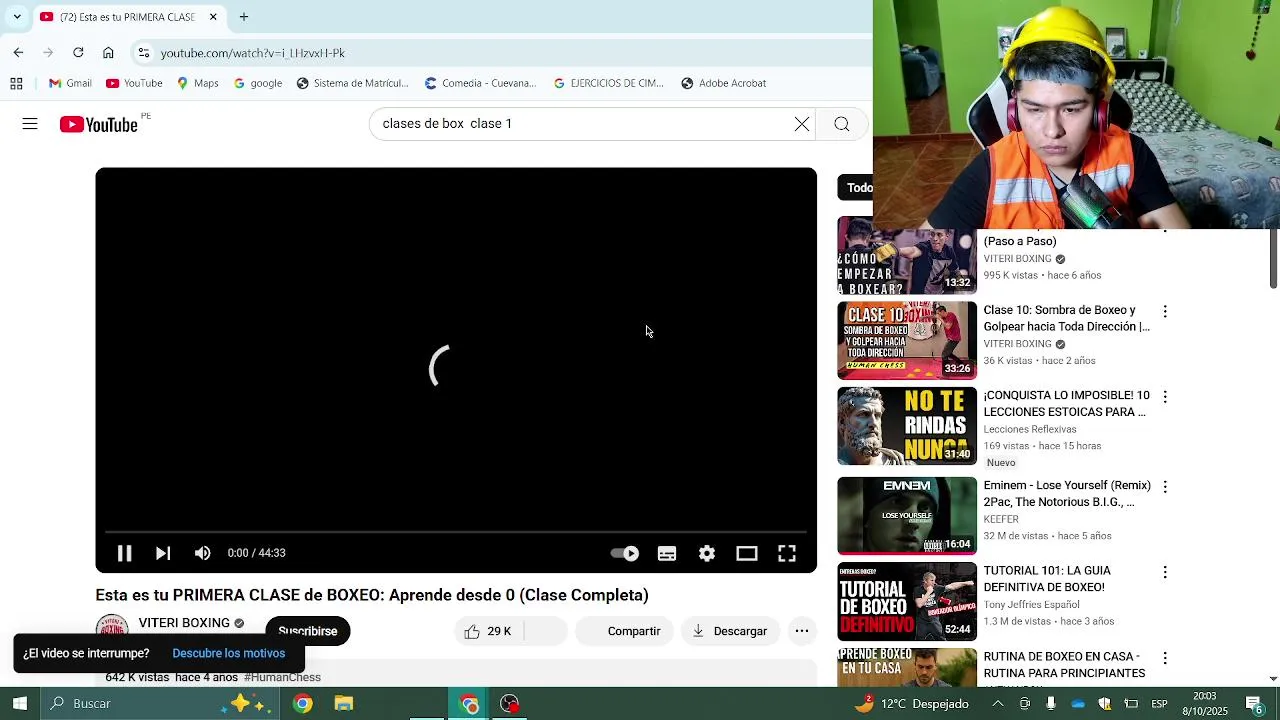1280x720 pixels.
Task: Open more actions ellipsis under video
Action: pos(802,631)
